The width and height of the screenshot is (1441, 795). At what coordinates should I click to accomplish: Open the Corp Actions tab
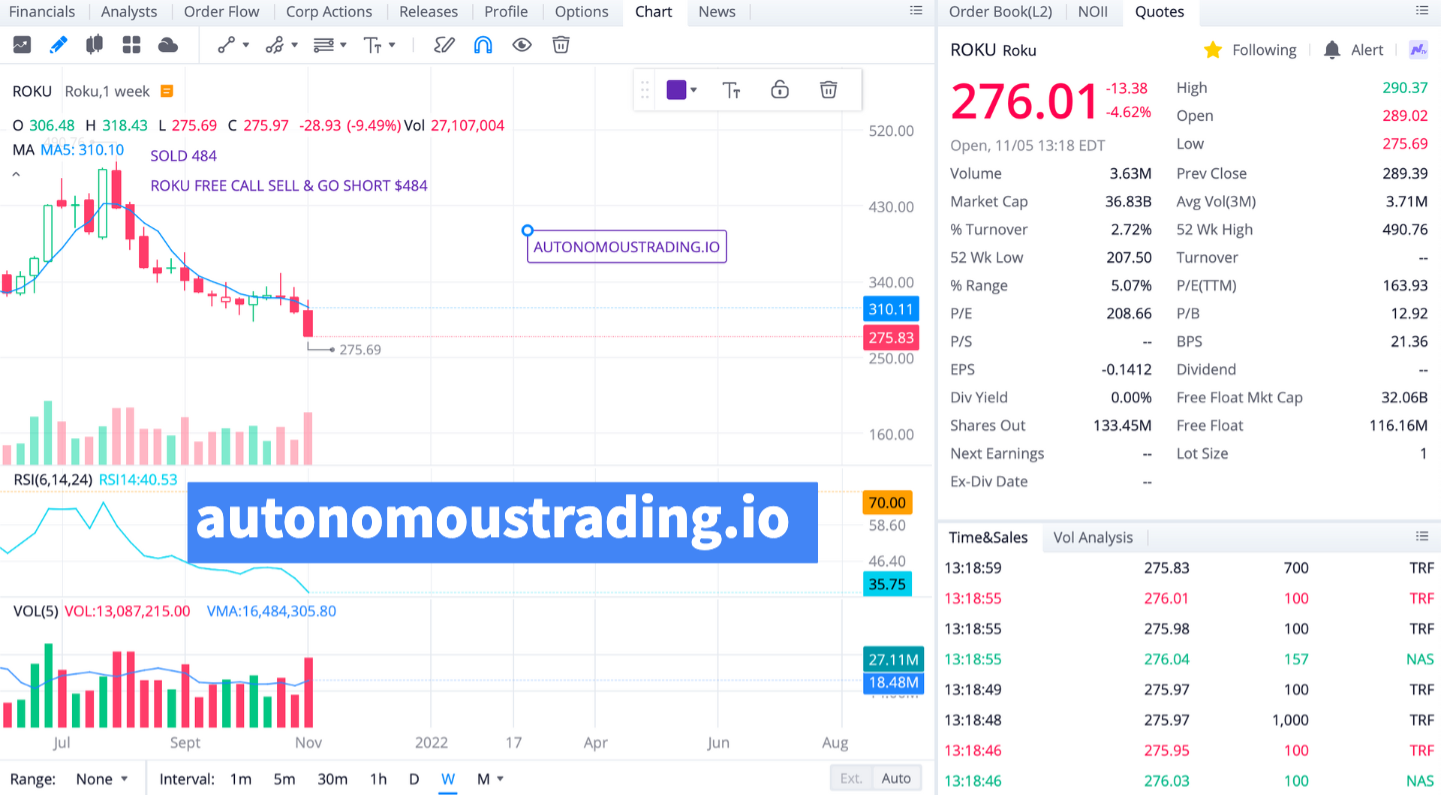coord(329,12)
